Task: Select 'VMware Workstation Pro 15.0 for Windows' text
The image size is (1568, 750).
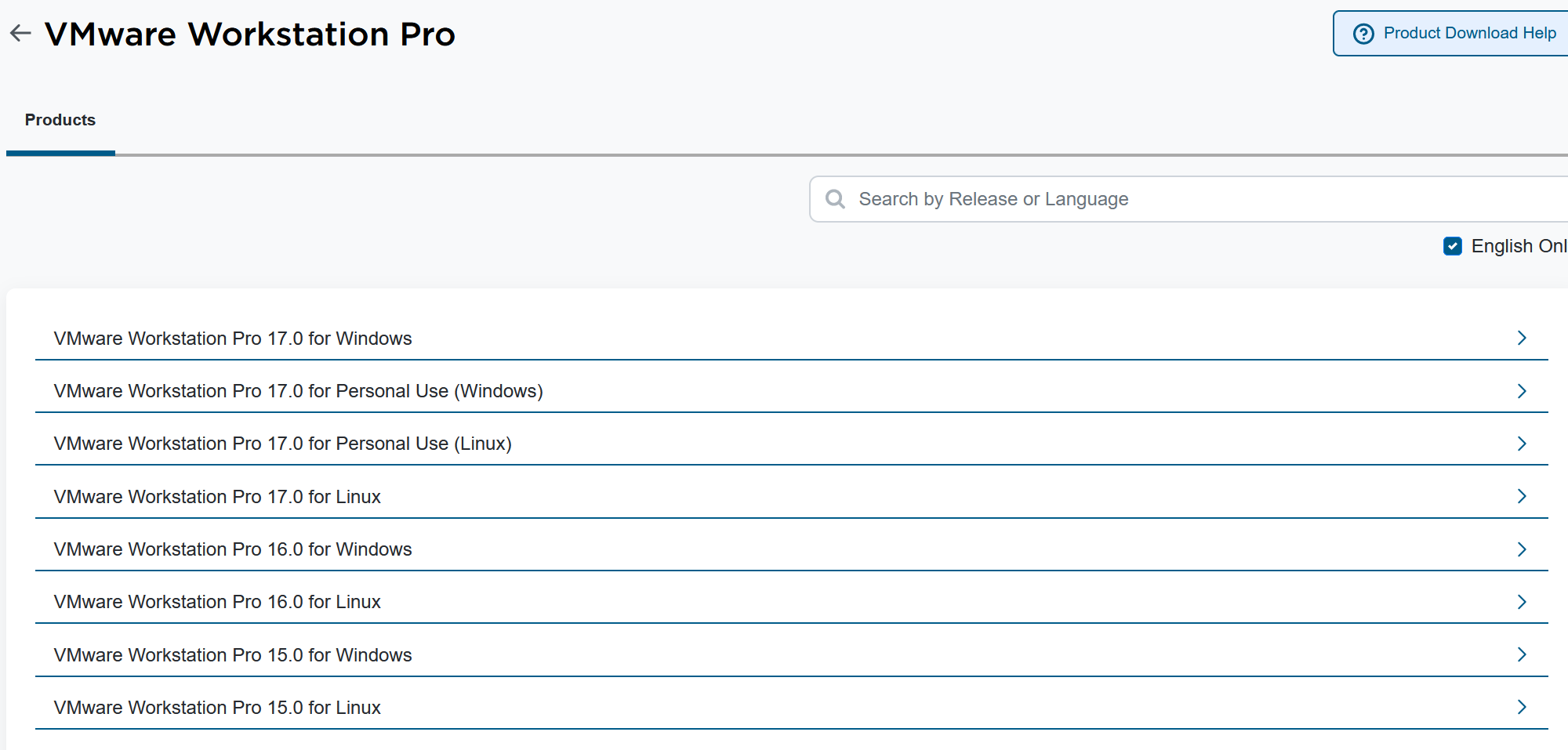Action: [233, 655]
